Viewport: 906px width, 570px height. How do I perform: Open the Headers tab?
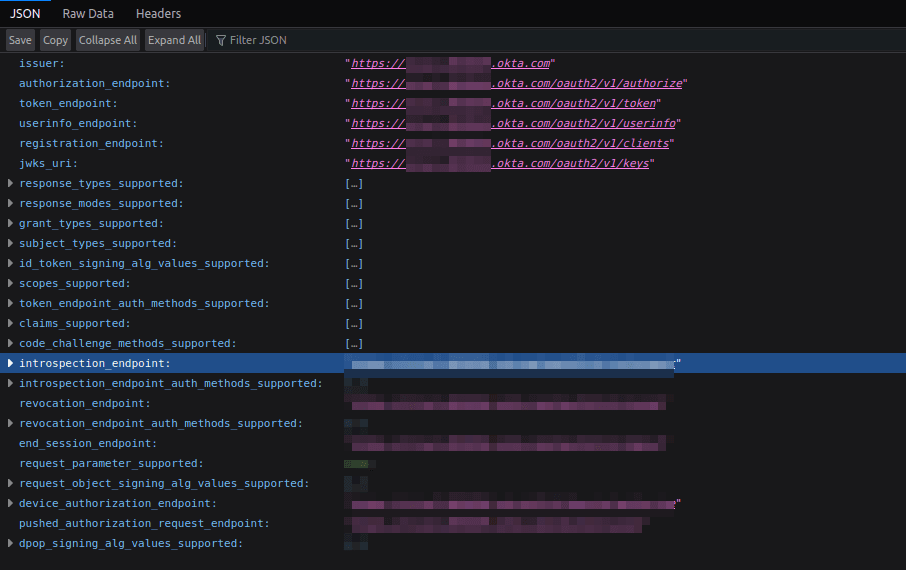tap(158, 14)
